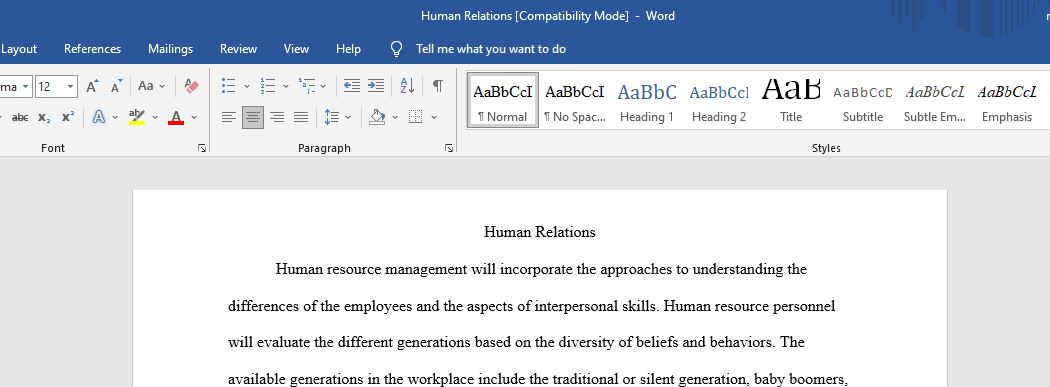1050x387 pixels.
Task: Toggle center alignment
Action: (x=252, y=117)
